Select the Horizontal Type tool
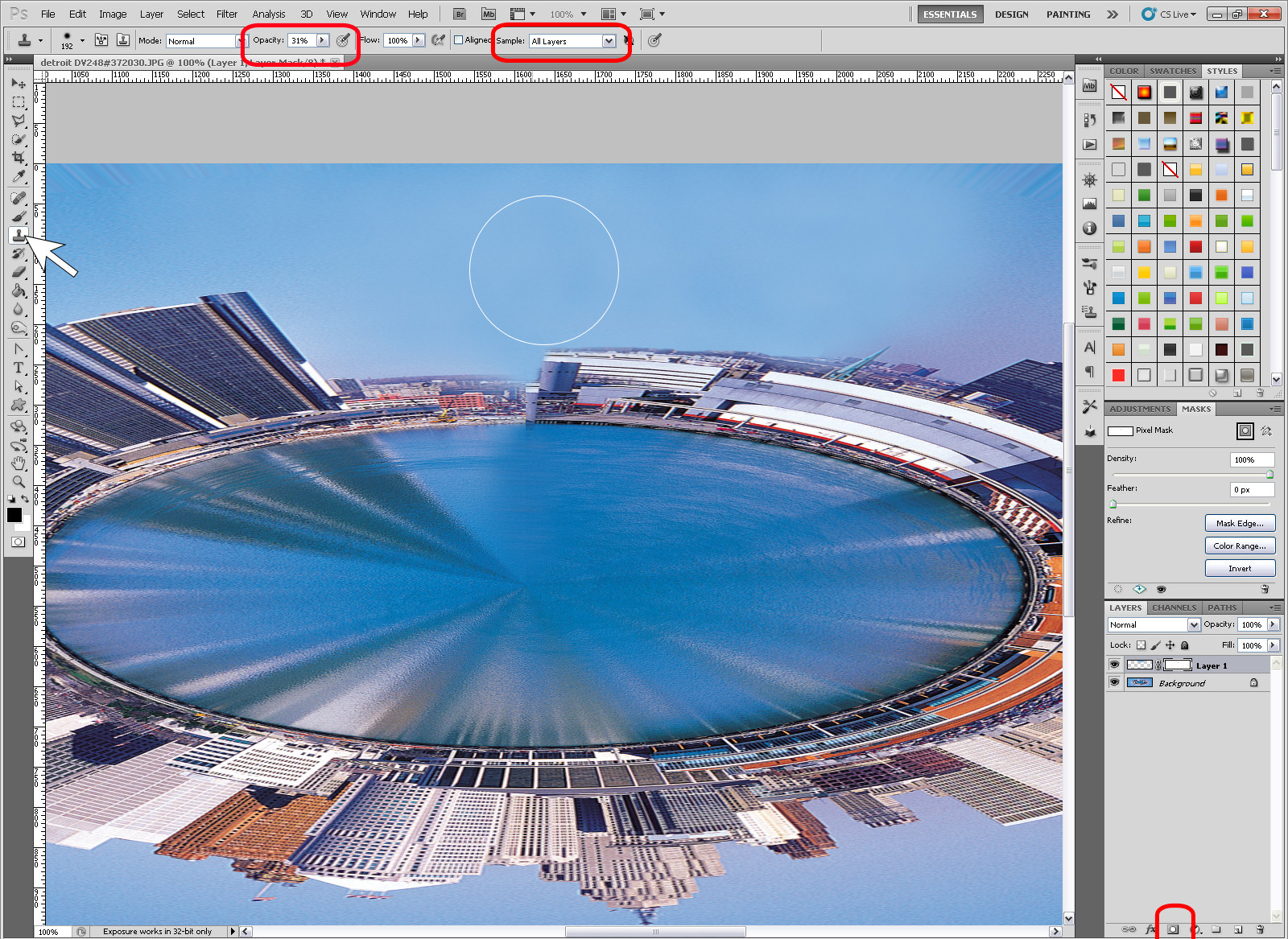Image resolution: width=1288 pixels, height=939 pixels. [19, 368]
